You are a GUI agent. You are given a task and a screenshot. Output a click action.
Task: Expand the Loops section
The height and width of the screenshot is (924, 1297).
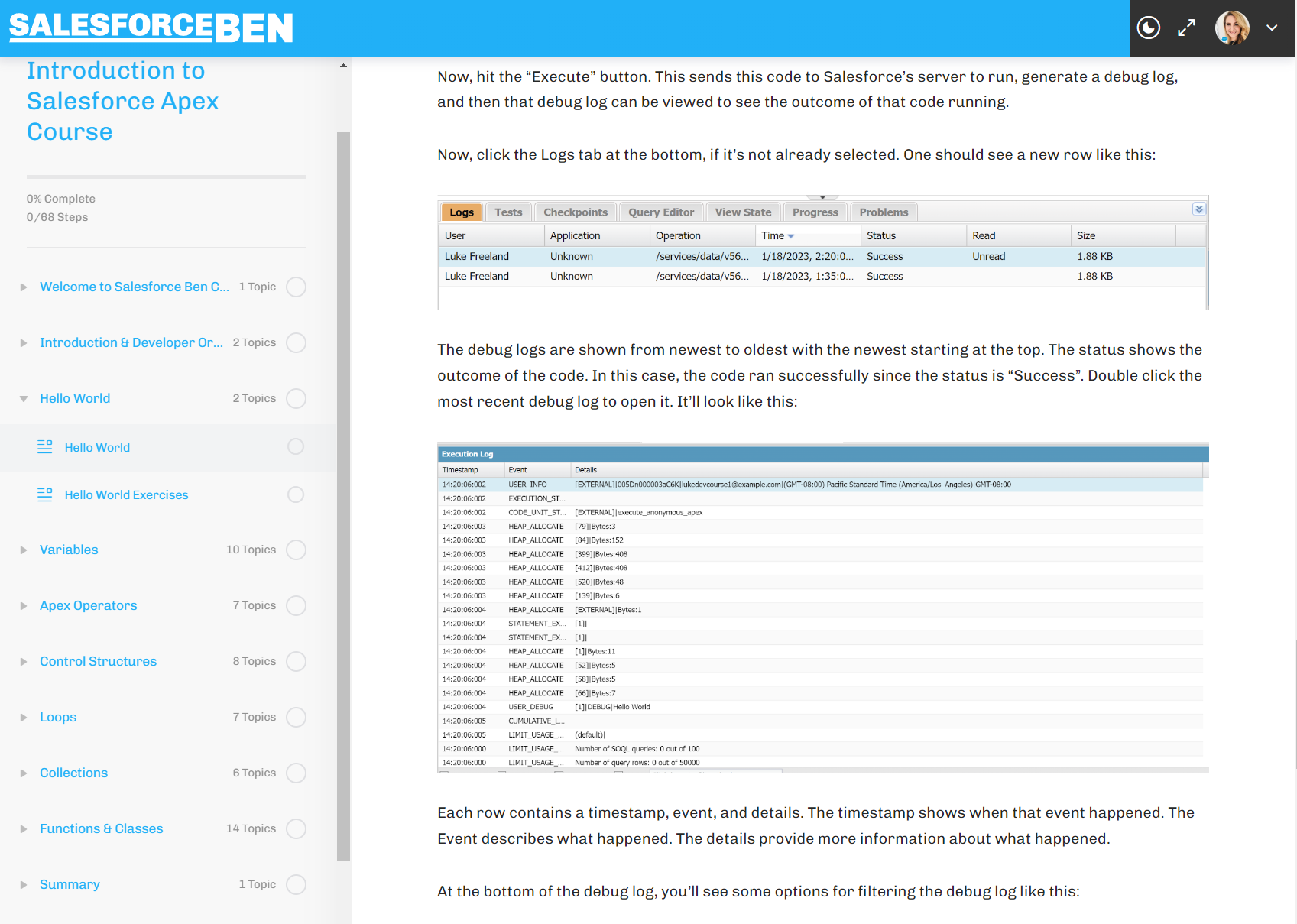coord(24,718)
